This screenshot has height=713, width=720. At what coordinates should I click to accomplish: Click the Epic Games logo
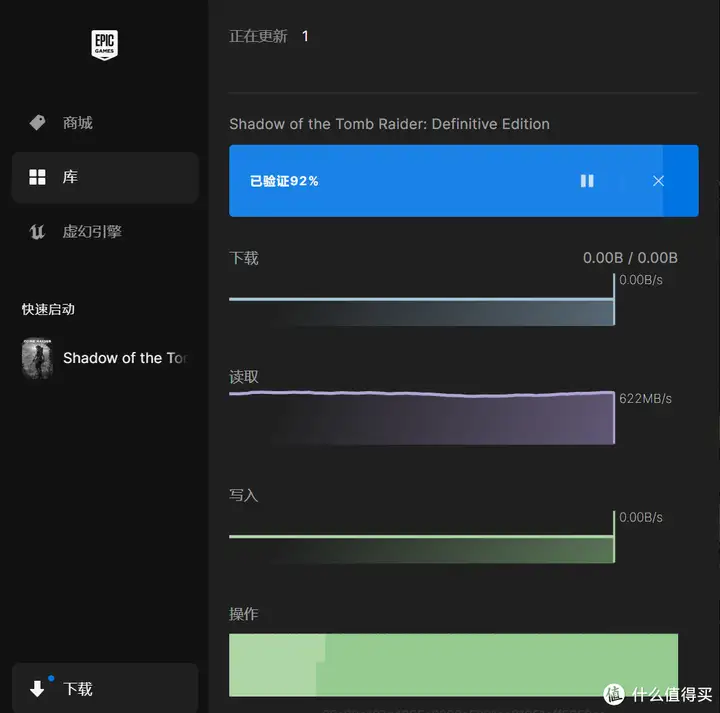[104, 45]
